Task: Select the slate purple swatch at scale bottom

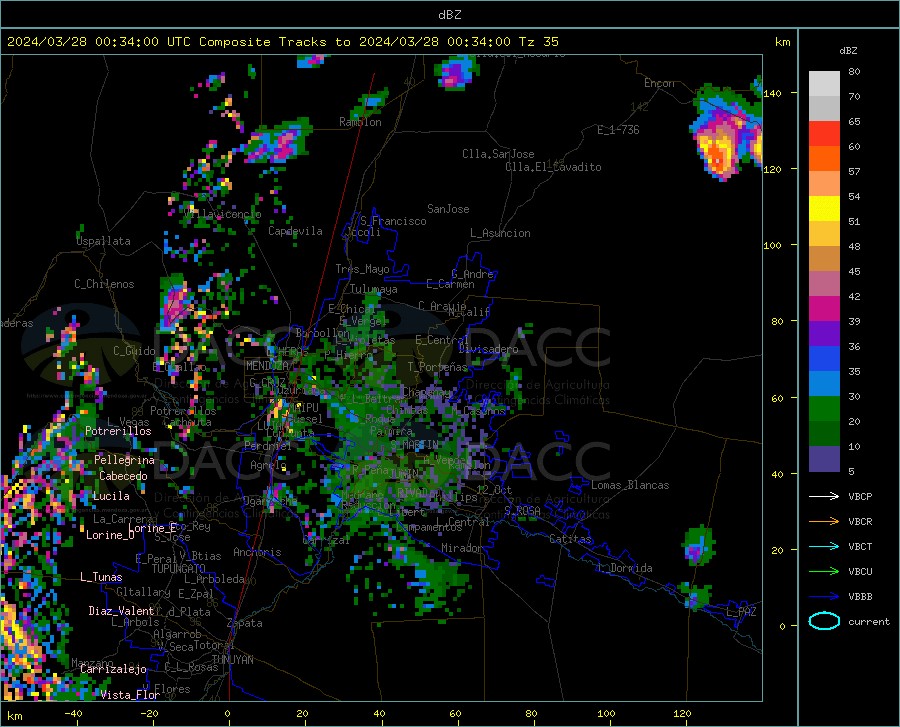Action: (824, 459)
